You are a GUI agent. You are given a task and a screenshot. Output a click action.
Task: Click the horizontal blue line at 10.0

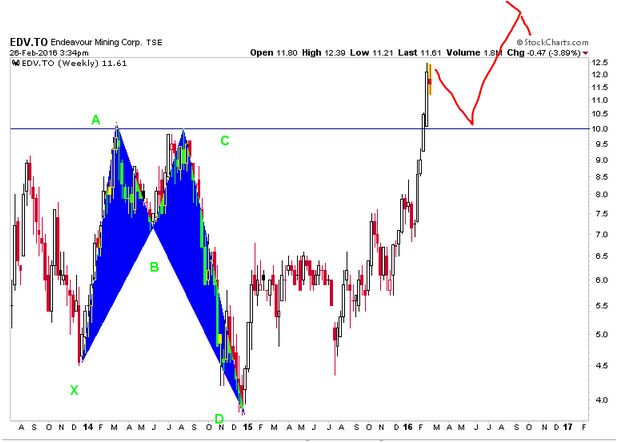[300, 129]
